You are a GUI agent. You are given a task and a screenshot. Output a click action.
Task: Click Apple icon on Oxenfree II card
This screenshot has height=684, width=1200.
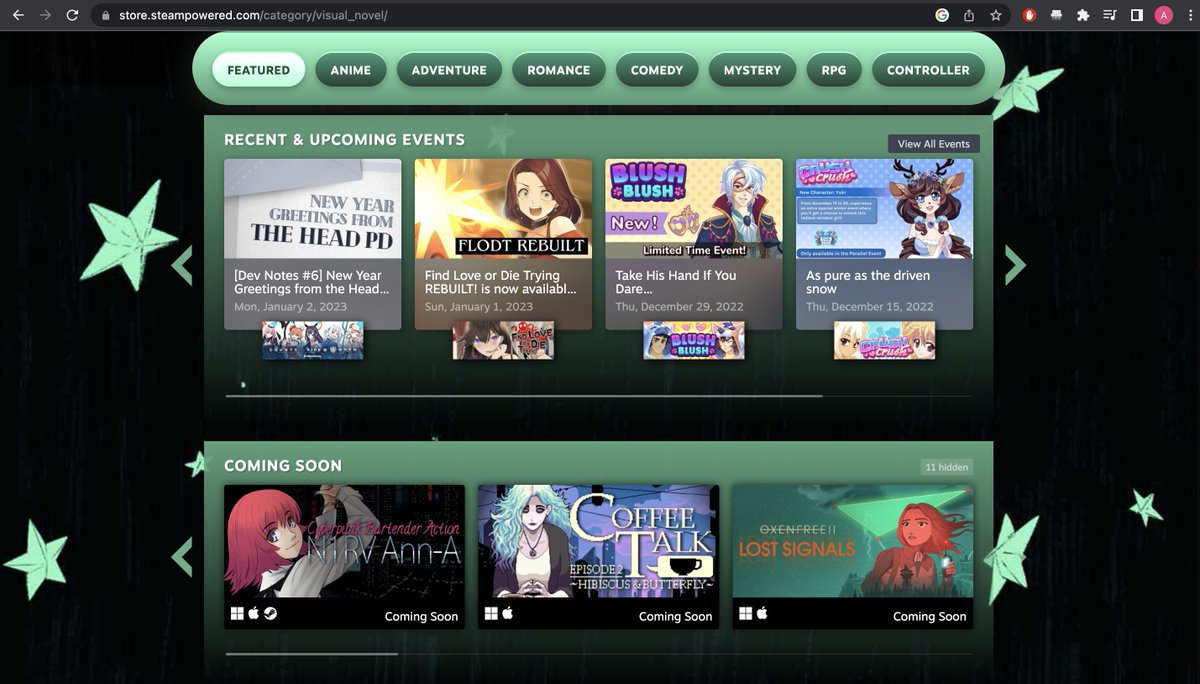761,612
